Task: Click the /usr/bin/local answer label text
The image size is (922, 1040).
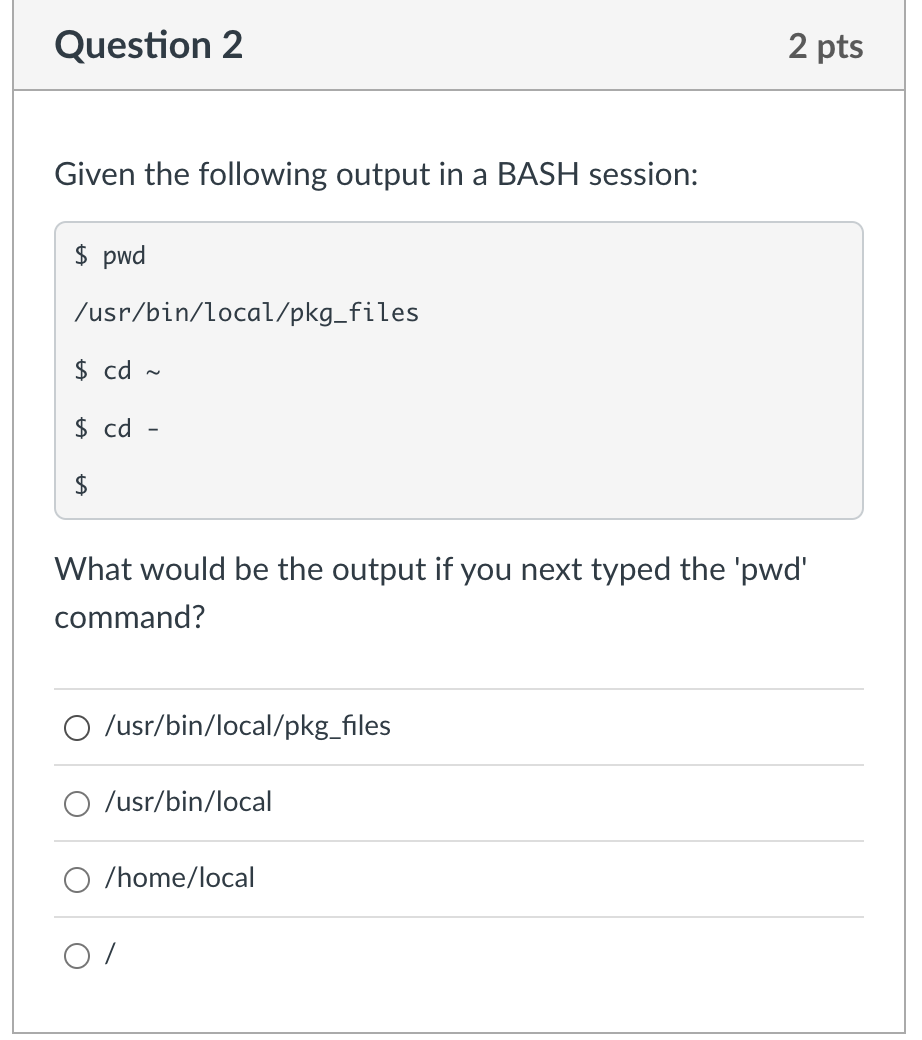Action: point(188,802)
